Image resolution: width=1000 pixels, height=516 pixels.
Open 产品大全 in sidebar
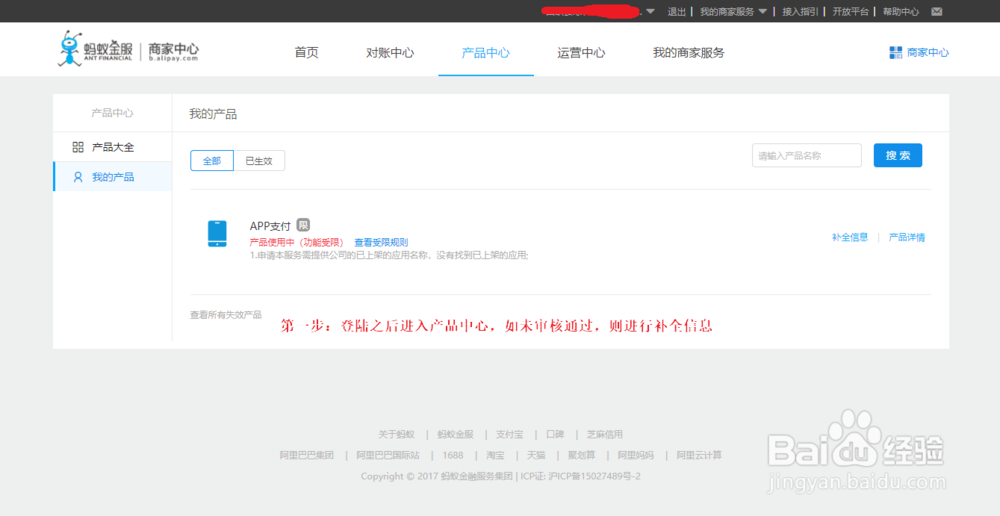point(113,147)
